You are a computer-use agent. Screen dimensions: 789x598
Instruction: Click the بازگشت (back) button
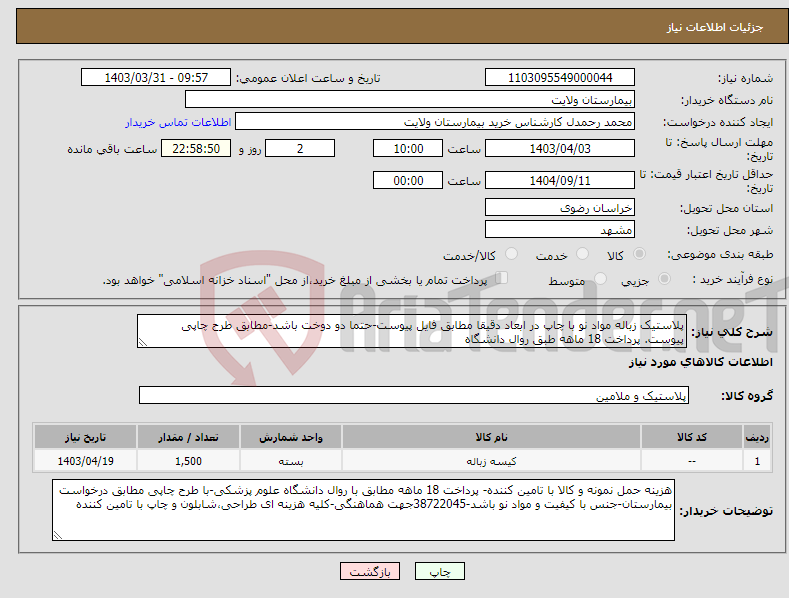point(370,571)
